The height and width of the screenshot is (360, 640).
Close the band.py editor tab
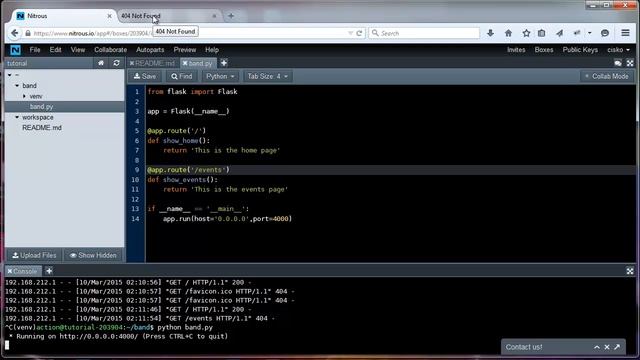click(x=185, y=63)
